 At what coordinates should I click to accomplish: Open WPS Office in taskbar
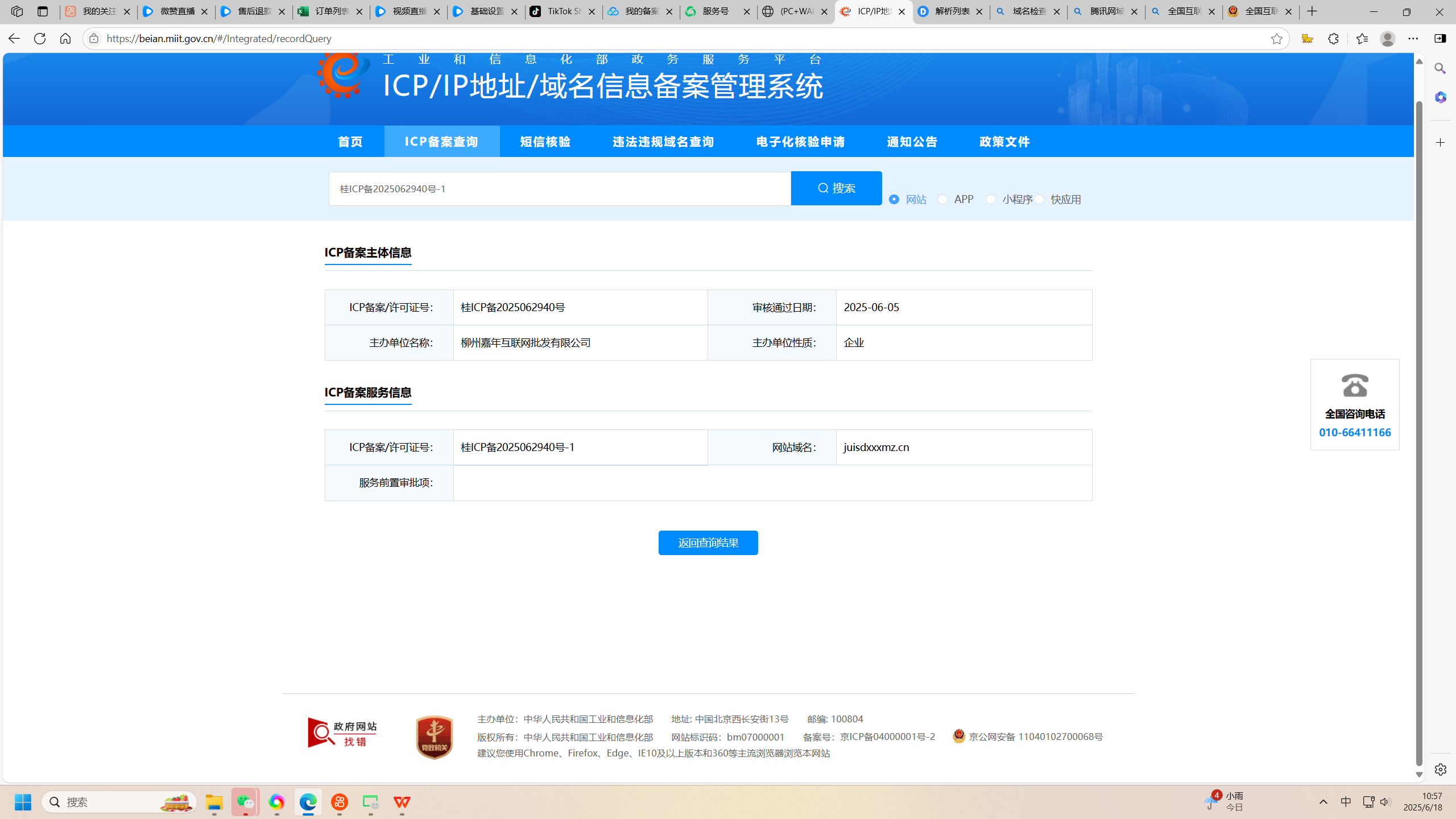[x=402, y=802]
